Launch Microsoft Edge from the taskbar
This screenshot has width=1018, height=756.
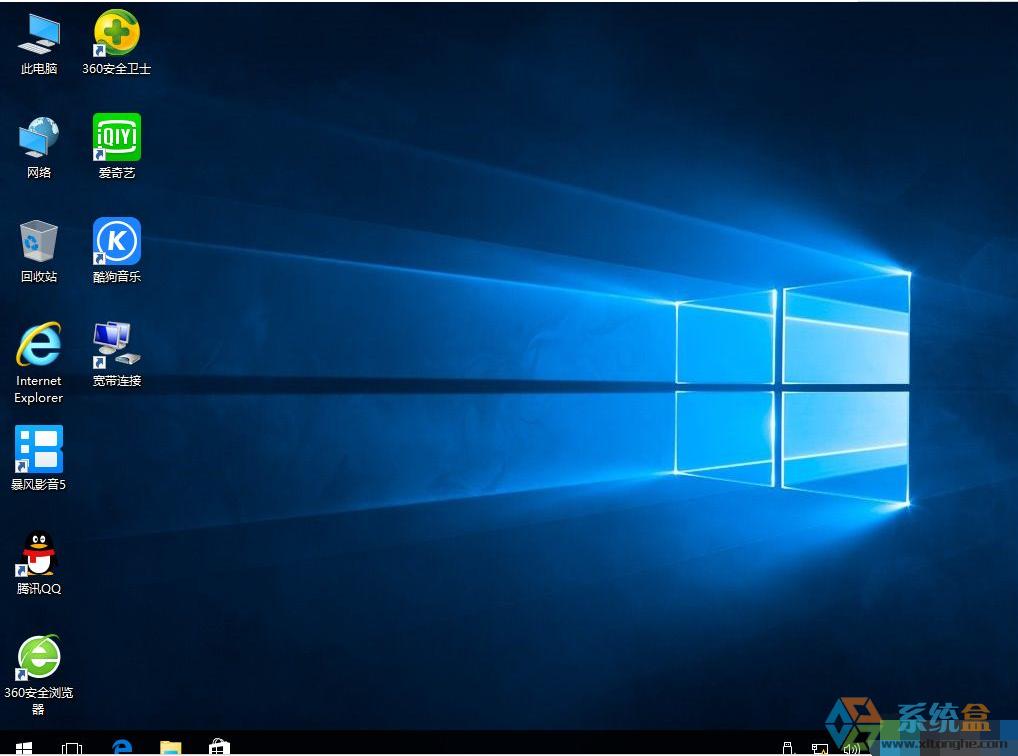[122, 747]
